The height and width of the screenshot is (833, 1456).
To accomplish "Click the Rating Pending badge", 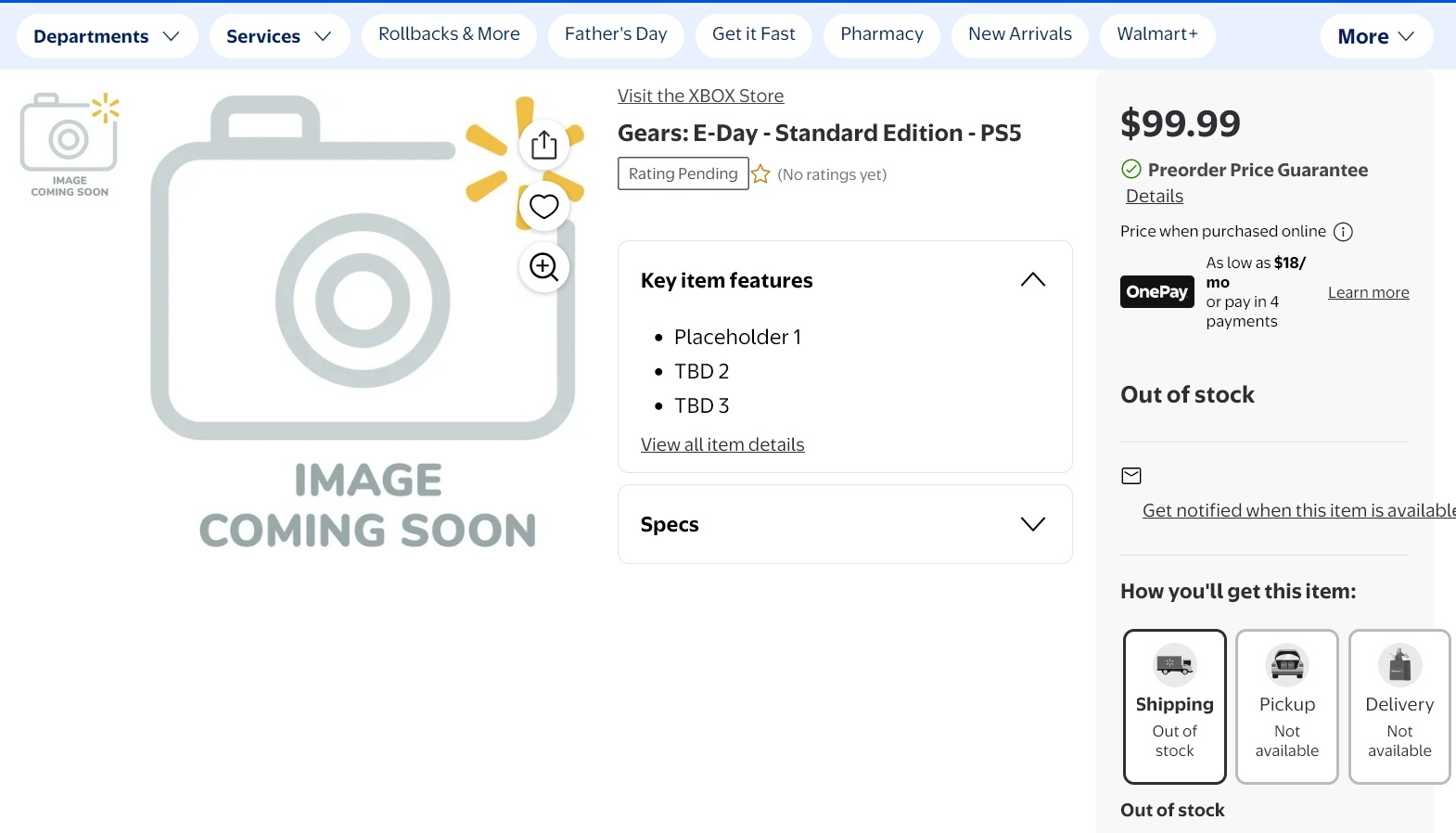I will (x=683, y=173).
